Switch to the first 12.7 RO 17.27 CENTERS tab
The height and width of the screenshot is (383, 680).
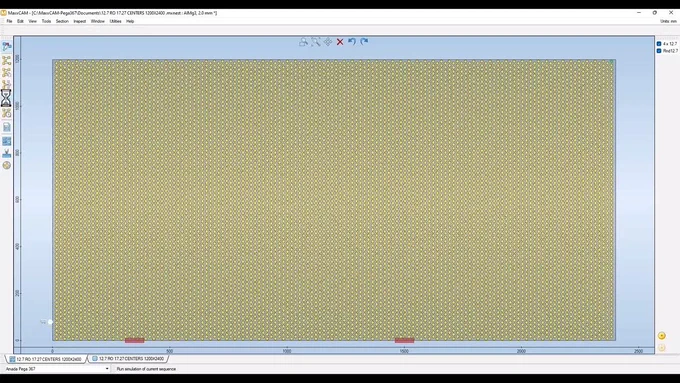pos(46,359)
